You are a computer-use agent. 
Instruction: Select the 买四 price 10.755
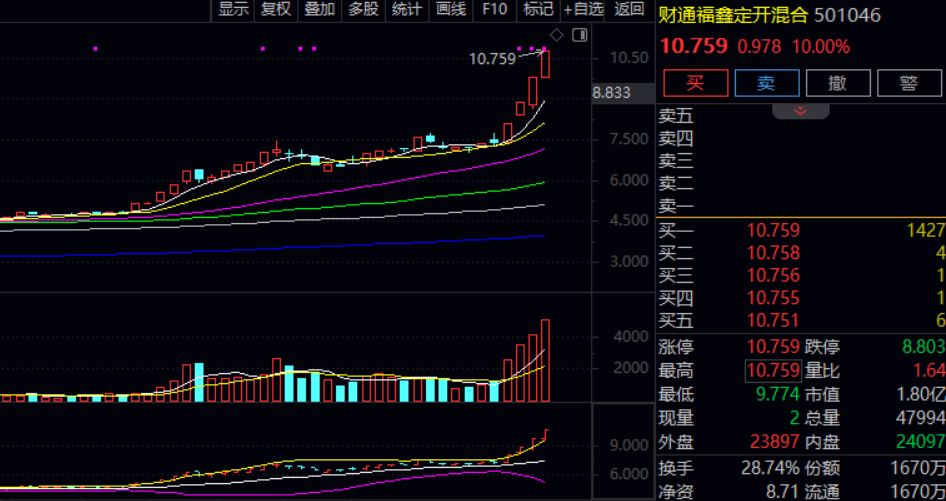(773, 298)
